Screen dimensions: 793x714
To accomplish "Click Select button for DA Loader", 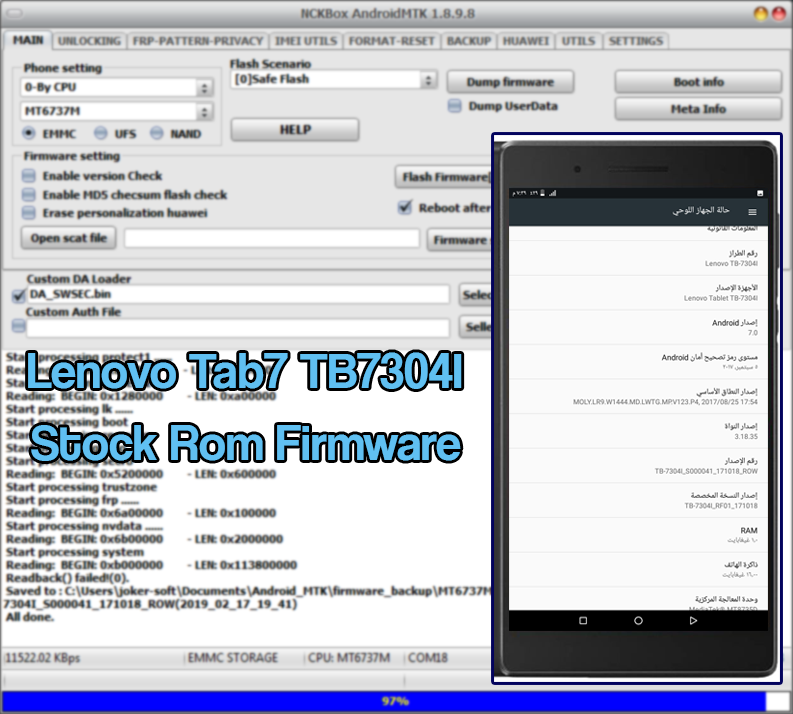I will point(475,295).
